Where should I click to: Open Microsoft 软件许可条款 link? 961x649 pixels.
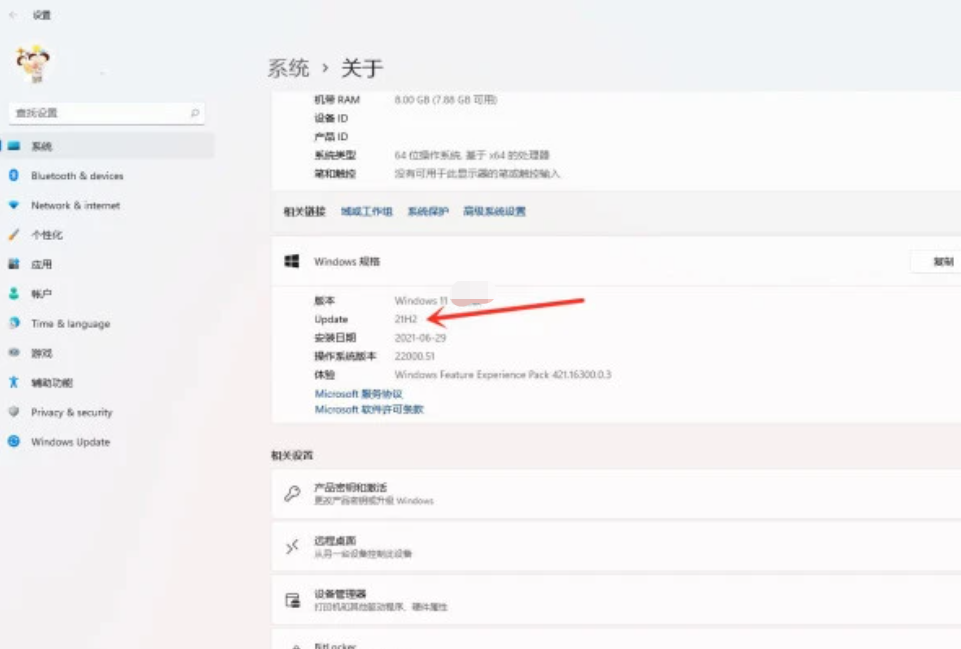369,409
